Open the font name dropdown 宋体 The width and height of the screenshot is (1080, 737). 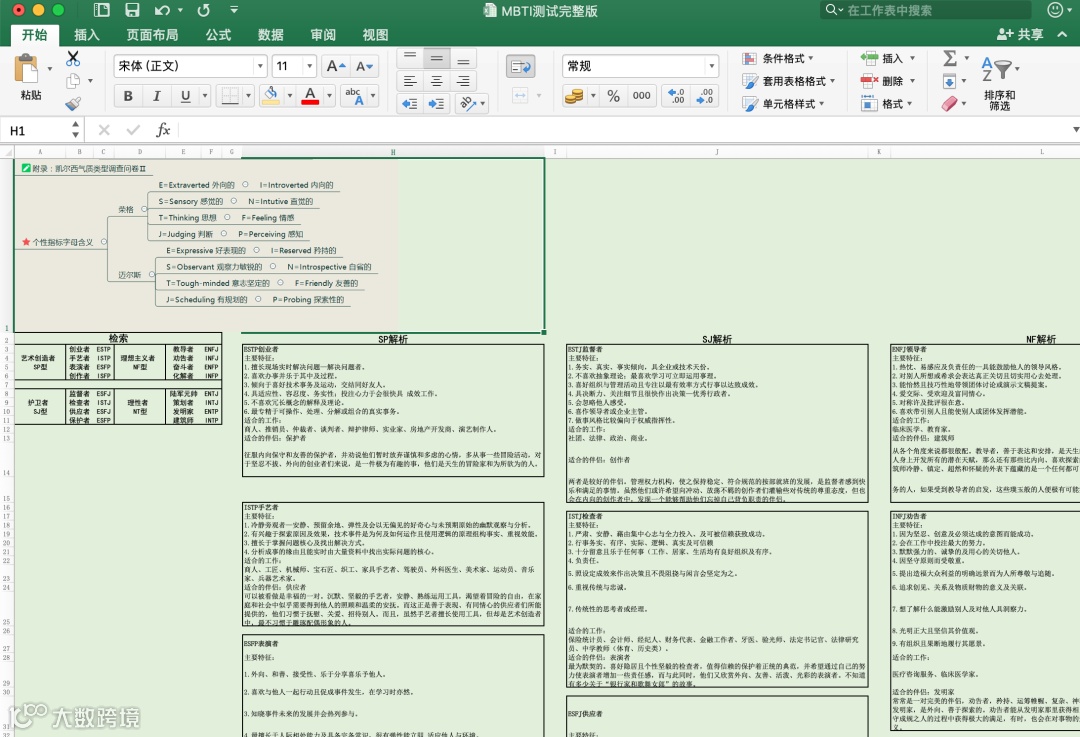pyautogui.click(x=260, y=66)
